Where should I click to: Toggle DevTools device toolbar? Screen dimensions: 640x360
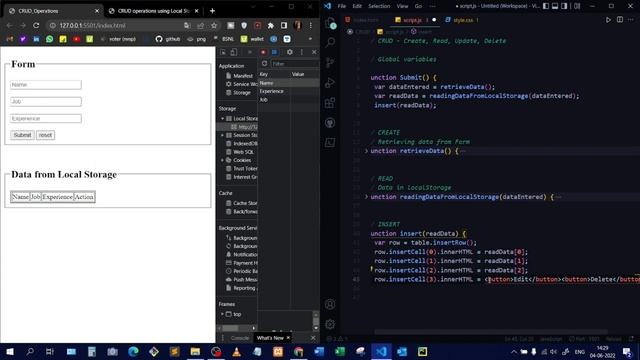coord(233,52)
